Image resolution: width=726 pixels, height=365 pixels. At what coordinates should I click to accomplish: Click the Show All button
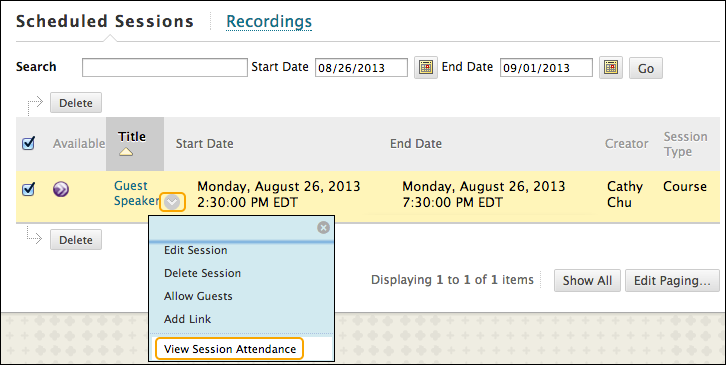pos(587,281)
